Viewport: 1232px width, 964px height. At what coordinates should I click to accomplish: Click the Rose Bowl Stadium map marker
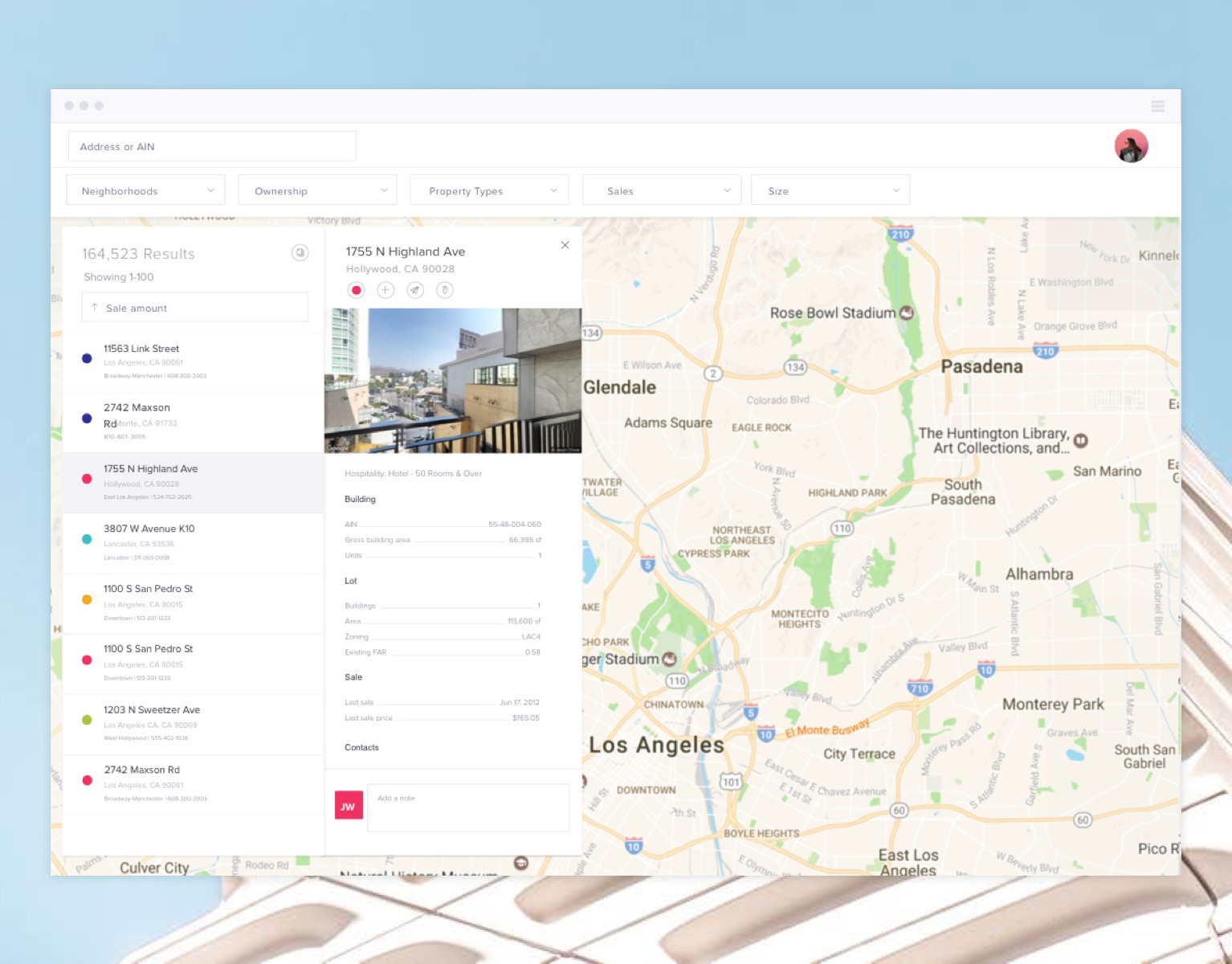(907, 312)
